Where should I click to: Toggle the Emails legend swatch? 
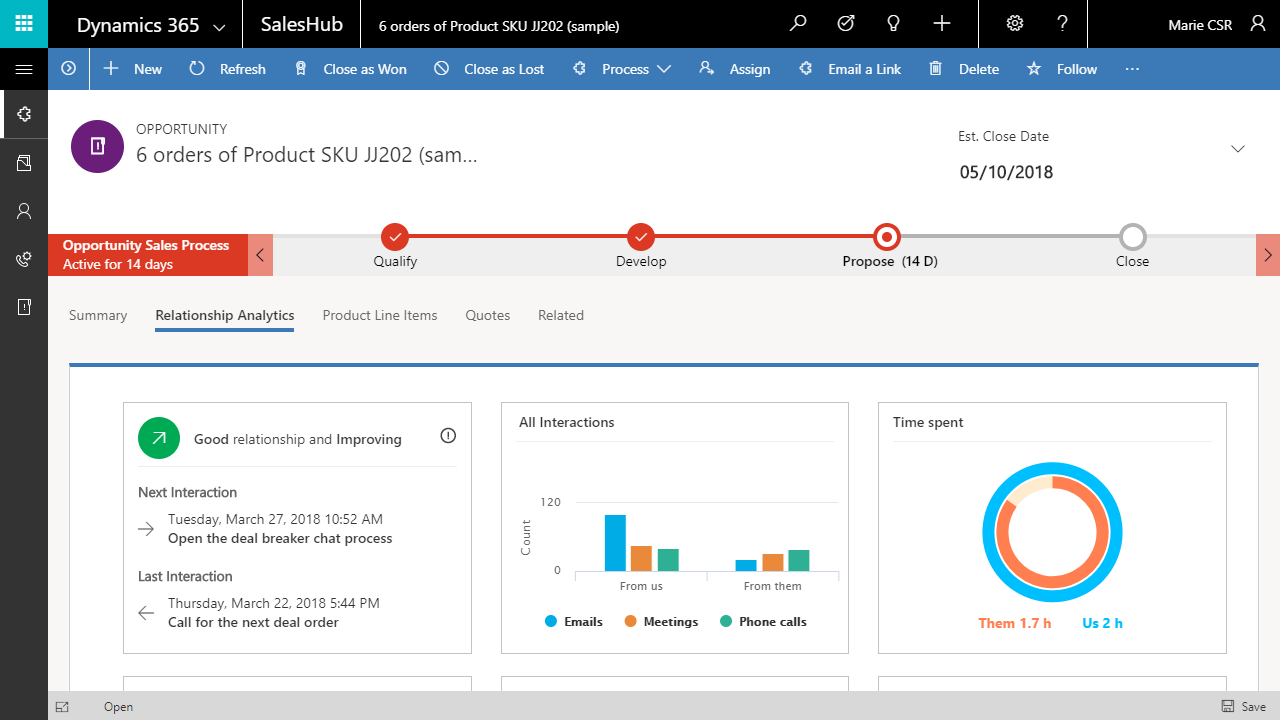point(550,622)
